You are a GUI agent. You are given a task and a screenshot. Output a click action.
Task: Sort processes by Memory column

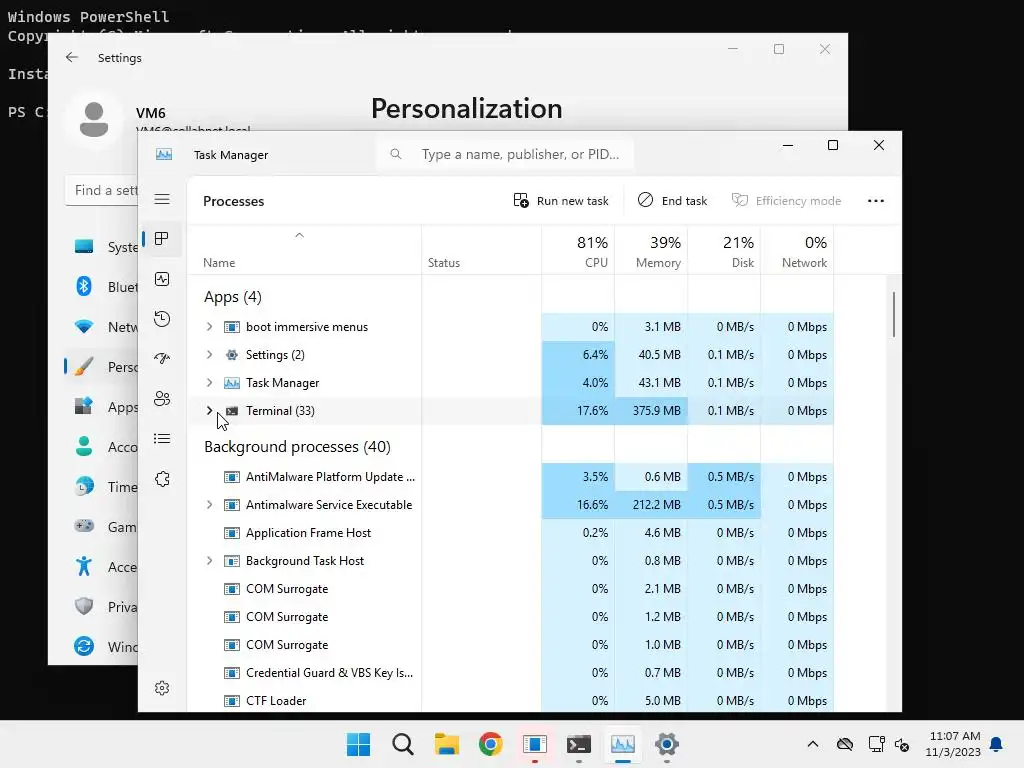tap(651, 251)
